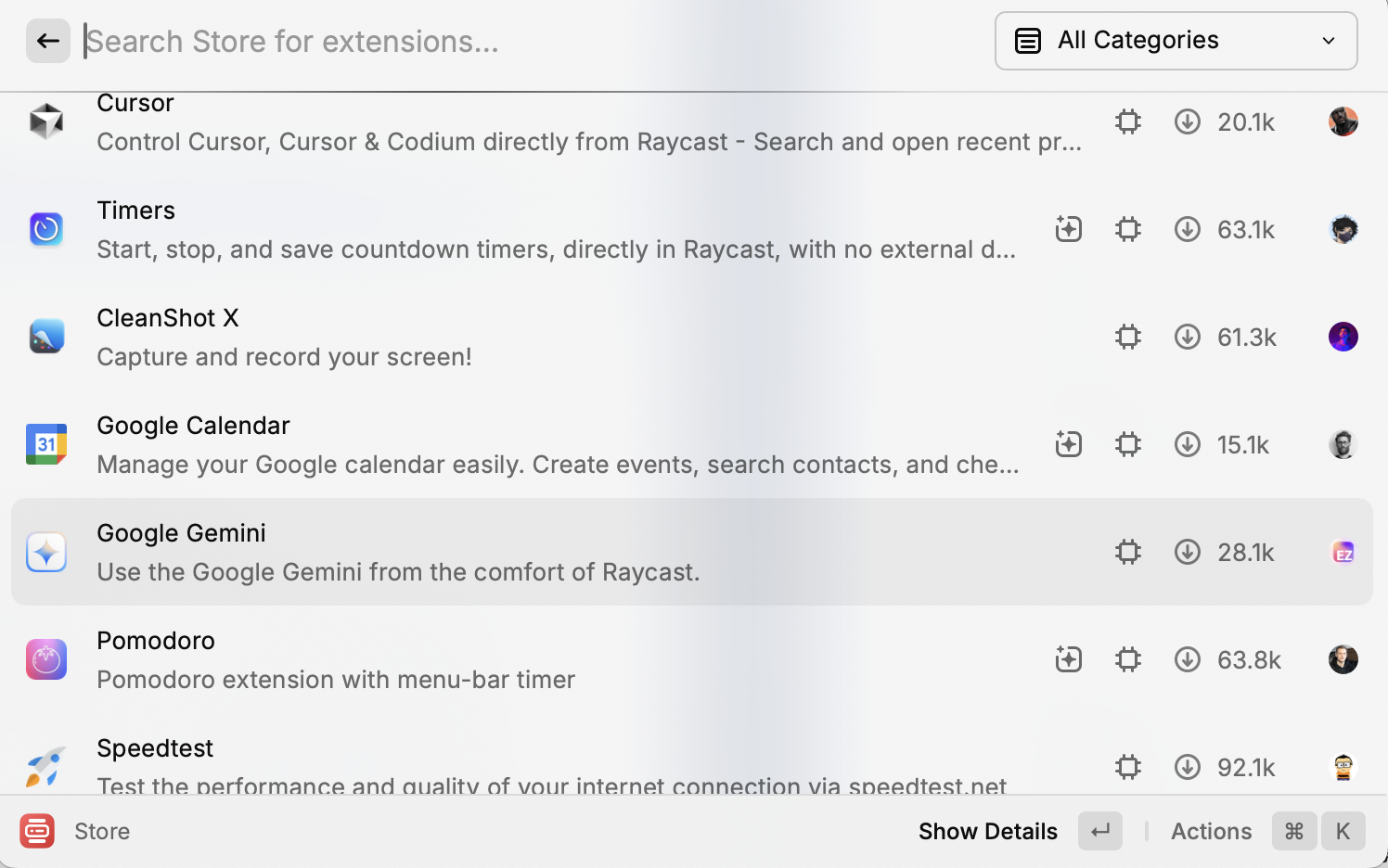Click the Google Gemini sparkle icon
1388x868 pixels.
click(x=46, y=552)
